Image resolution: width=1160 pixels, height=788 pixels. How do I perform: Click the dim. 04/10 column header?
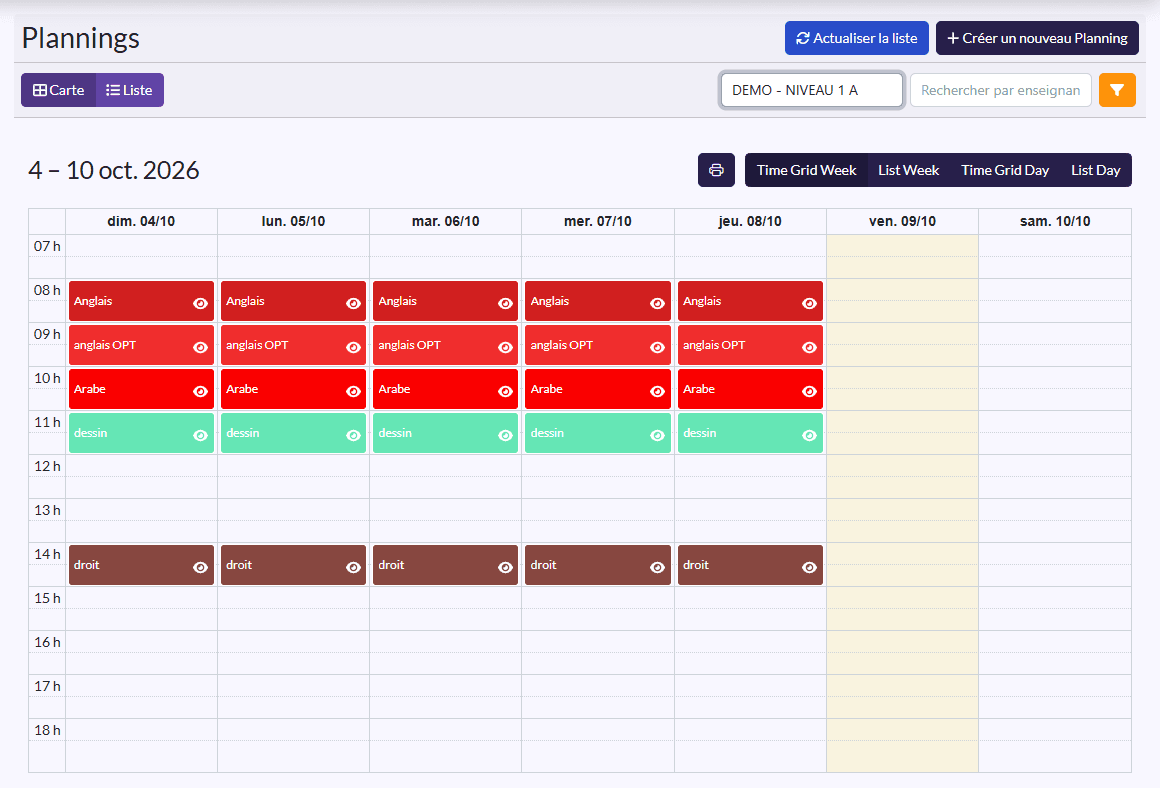tap(141, 221)
